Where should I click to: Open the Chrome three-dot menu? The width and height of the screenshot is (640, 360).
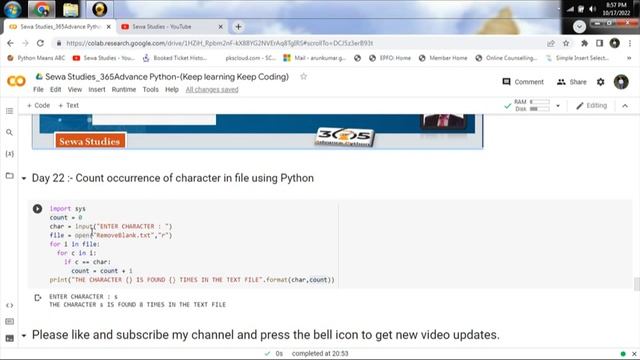click(x=630, y=43)
